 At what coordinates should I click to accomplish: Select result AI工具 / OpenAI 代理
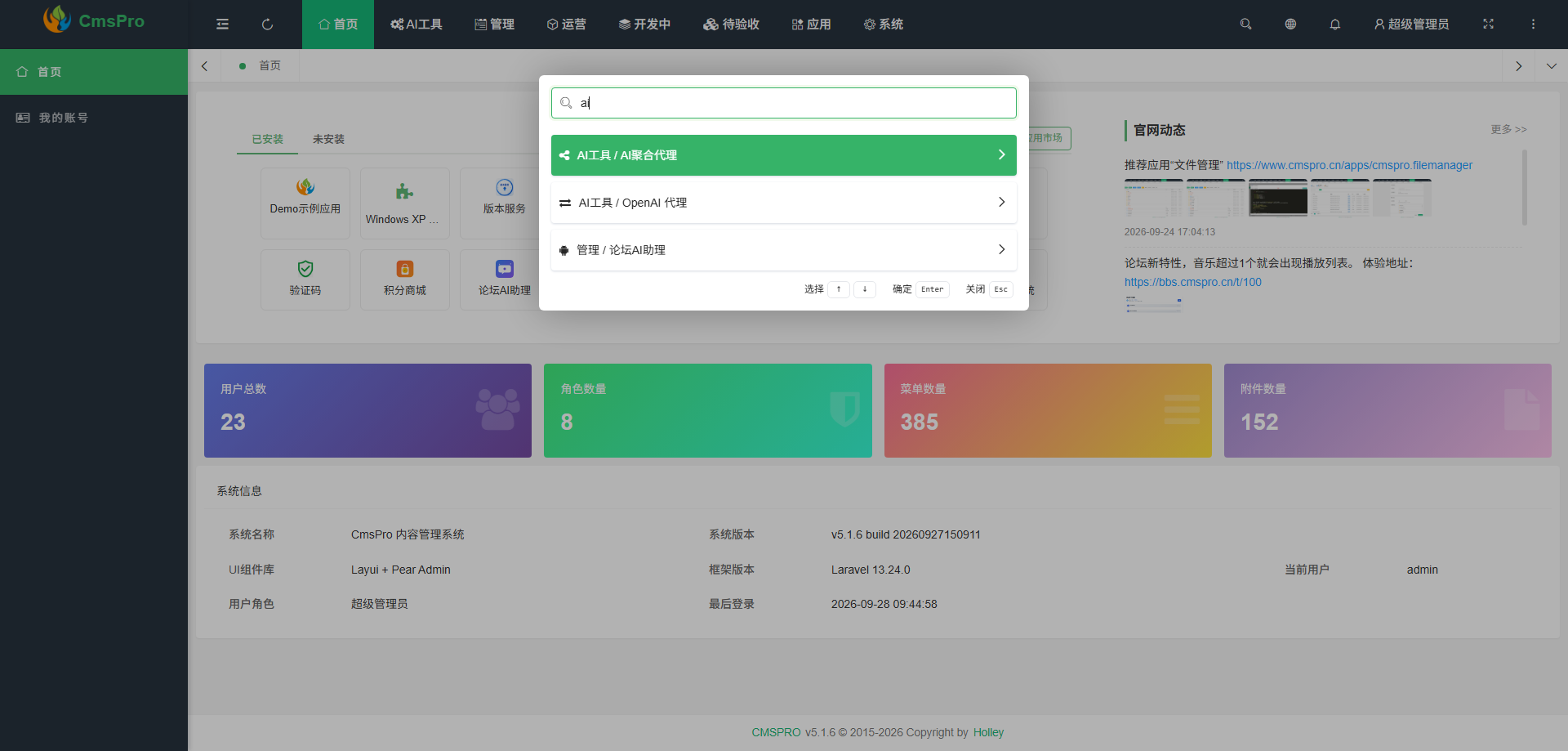[784, 203]
